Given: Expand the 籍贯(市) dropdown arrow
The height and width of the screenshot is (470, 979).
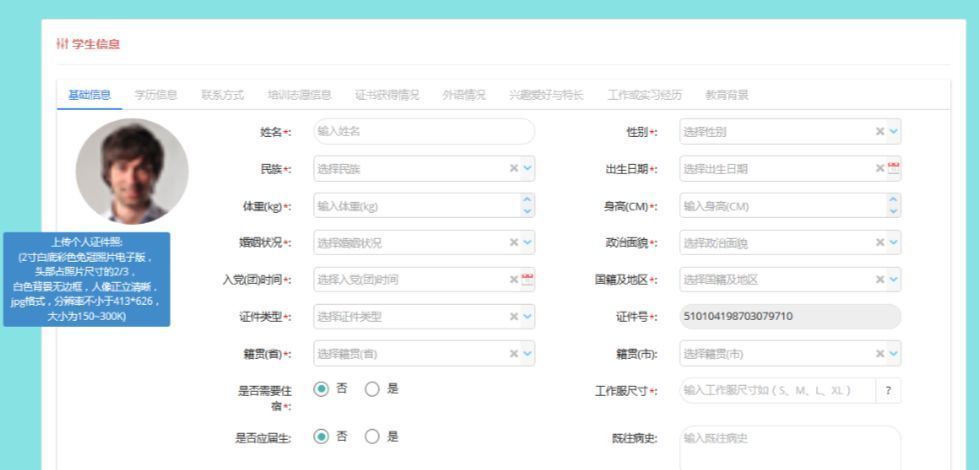Looking at the screenshot, I should coord(894,354).
